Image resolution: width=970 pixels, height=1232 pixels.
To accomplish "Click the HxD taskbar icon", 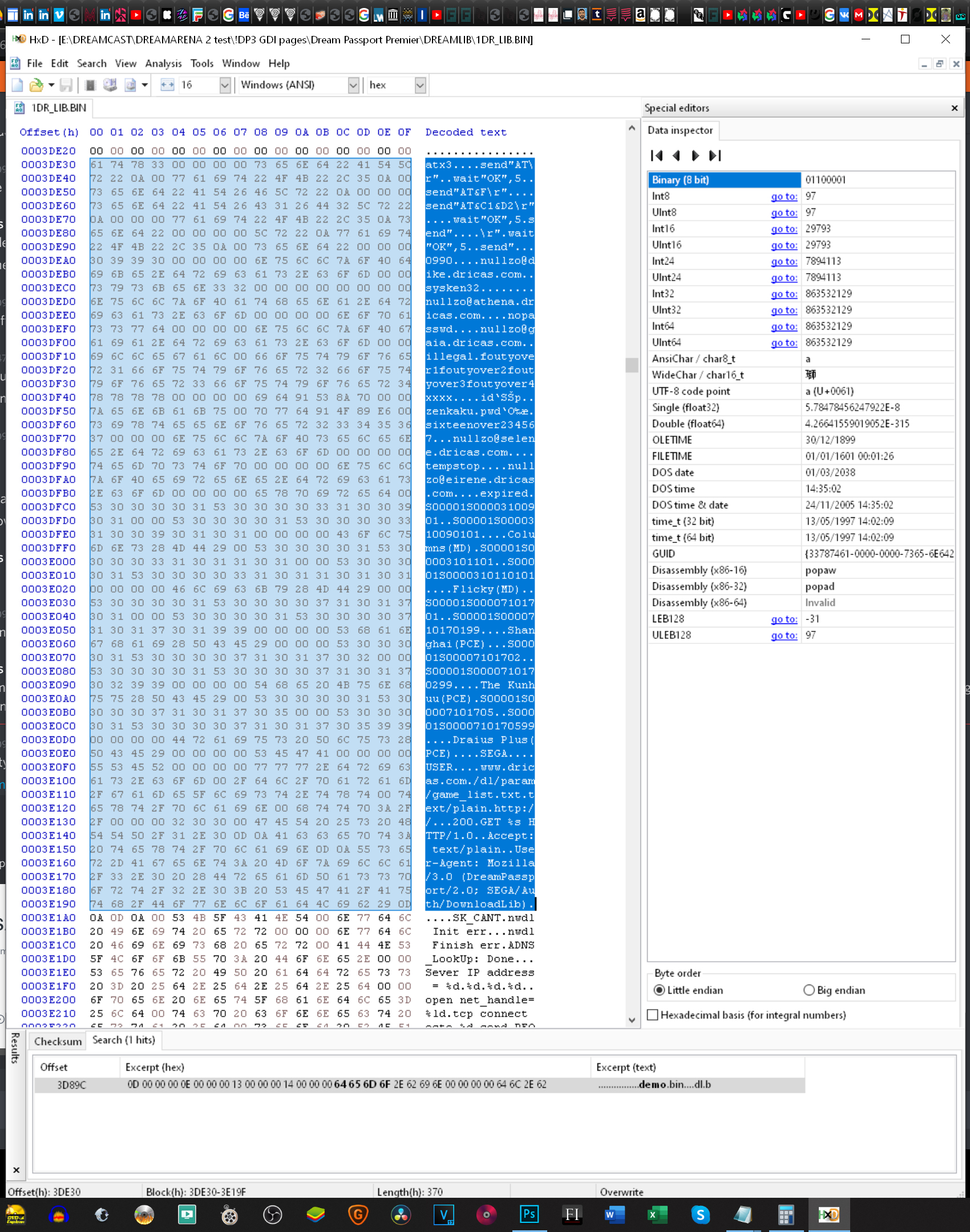I will [828, 1215].
